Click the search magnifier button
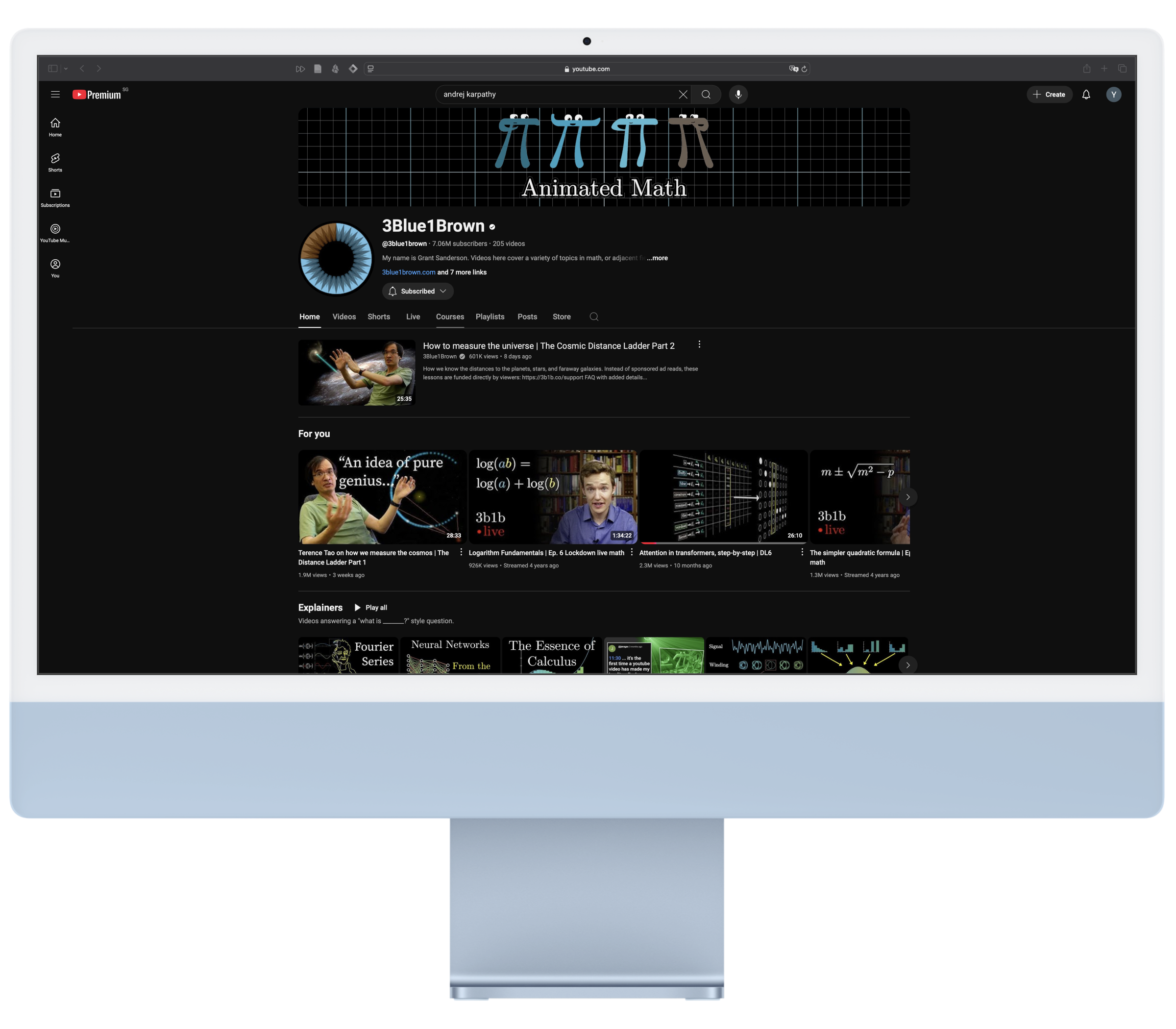Viewport: 1176px width, 1029px height. click(x=706, y=94)
